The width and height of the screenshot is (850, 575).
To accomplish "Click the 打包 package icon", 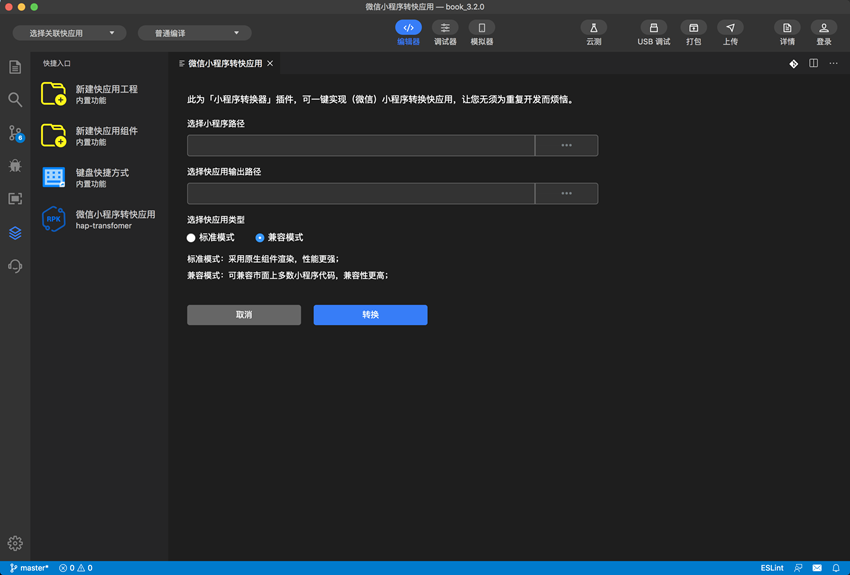I will [x=693, y=28].
